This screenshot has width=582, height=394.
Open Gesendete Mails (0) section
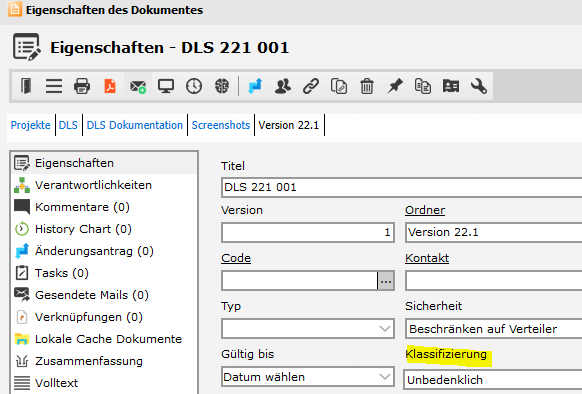[x=104, y=295]
